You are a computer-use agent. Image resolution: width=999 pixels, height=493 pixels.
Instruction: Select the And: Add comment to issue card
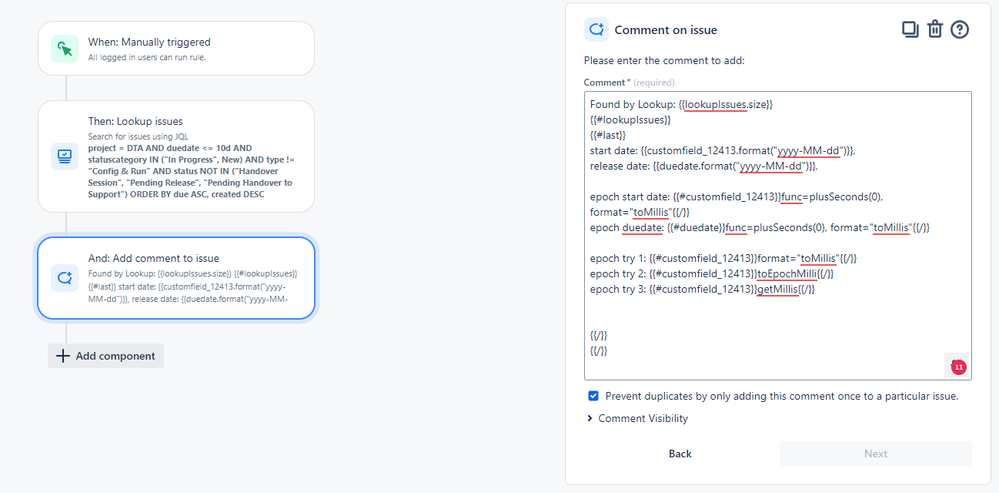click(176, 278)
